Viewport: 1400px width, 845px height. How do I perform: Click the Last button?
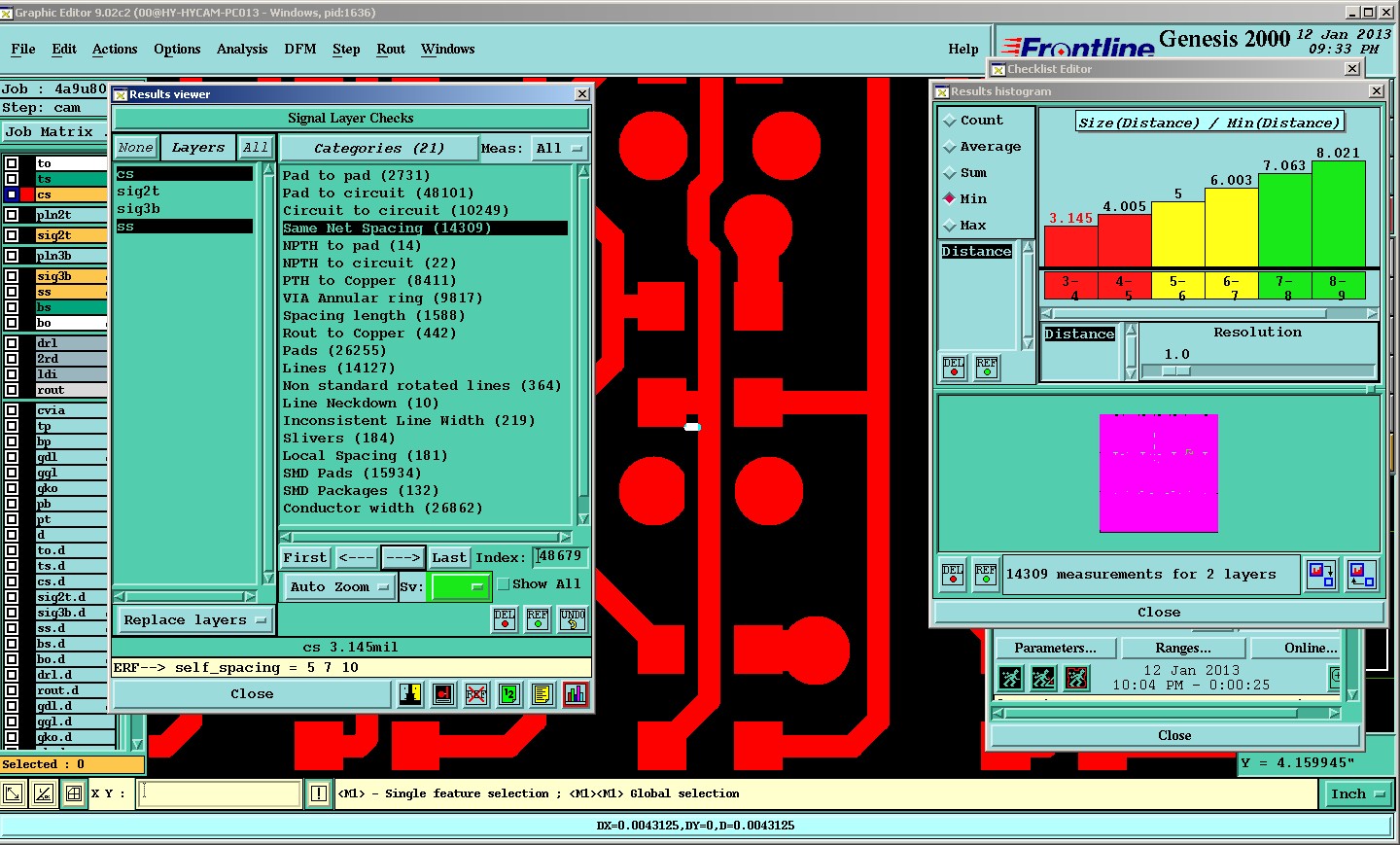click(449, 557)
